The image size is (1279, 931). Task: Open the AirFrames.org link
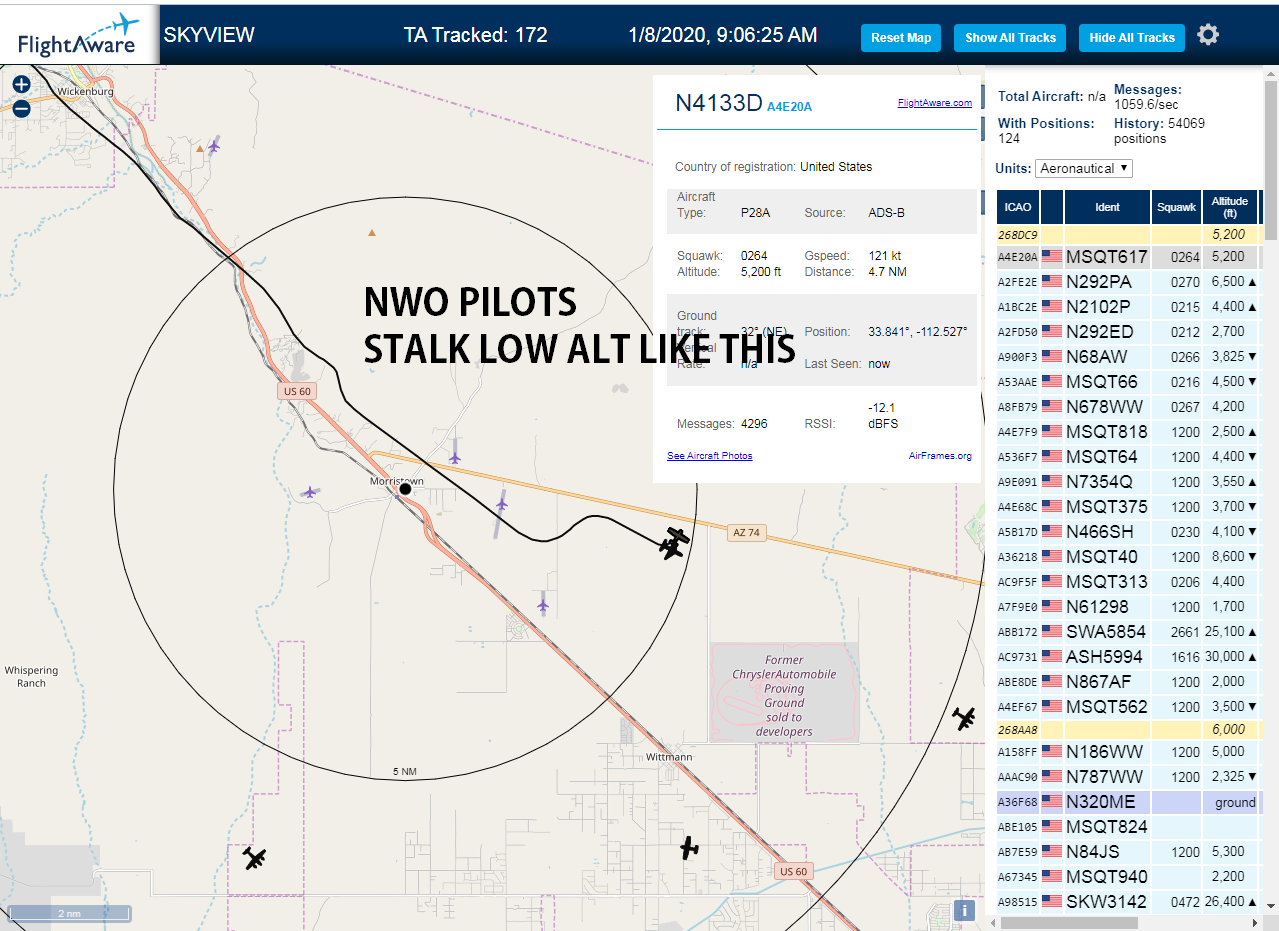[940, 456]
